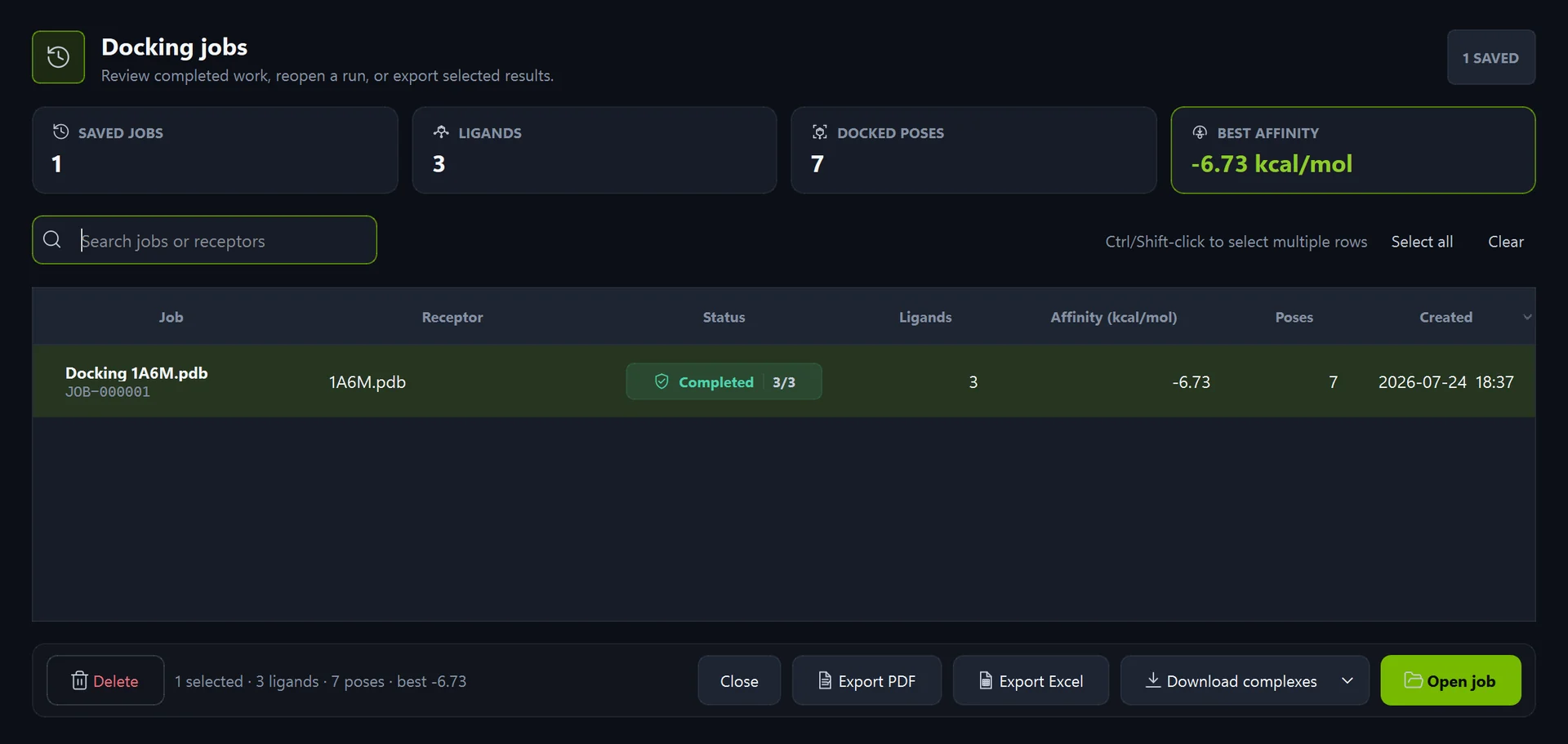Click the Ctrl/Shift-click hint text
This screenshot has width=1568, height=744.
tap(1236, 242)
